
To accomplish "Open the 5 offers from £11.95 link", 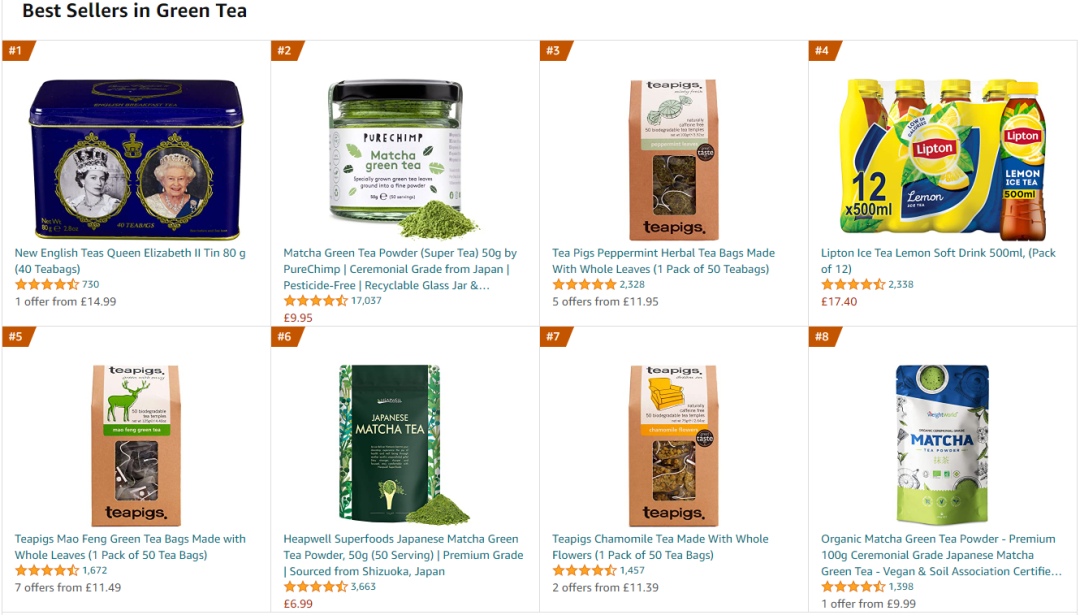I will pos(605,302).
